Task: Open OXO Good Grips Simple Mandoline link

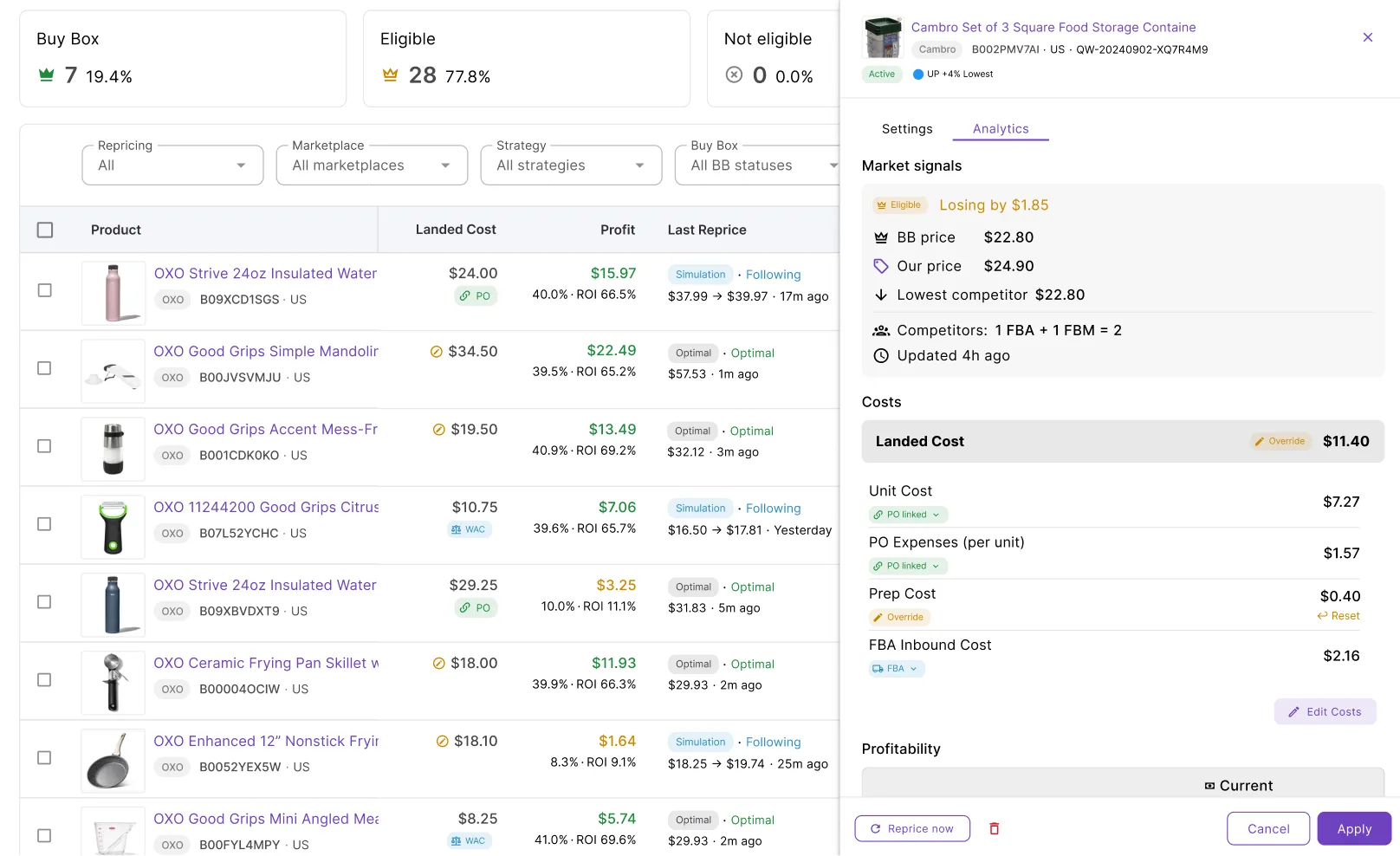Action: pyautogui.click(x=266, y=352)
